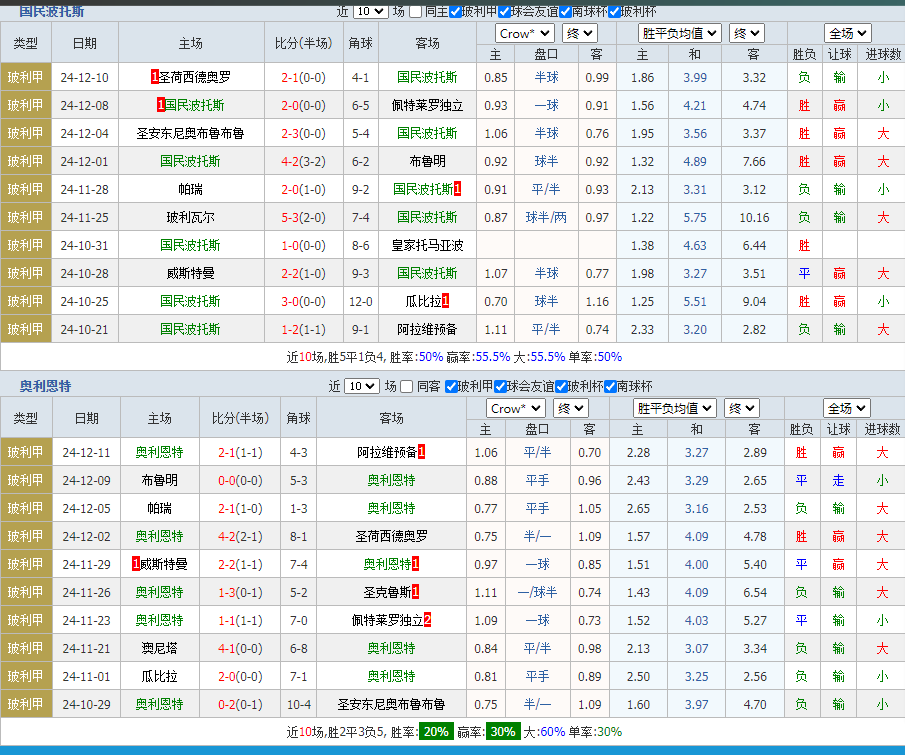Uncheck the 玻利甲 filter checkbox in top section
The width and height of the screenshot is (905, 755).
tap(453, 12)
